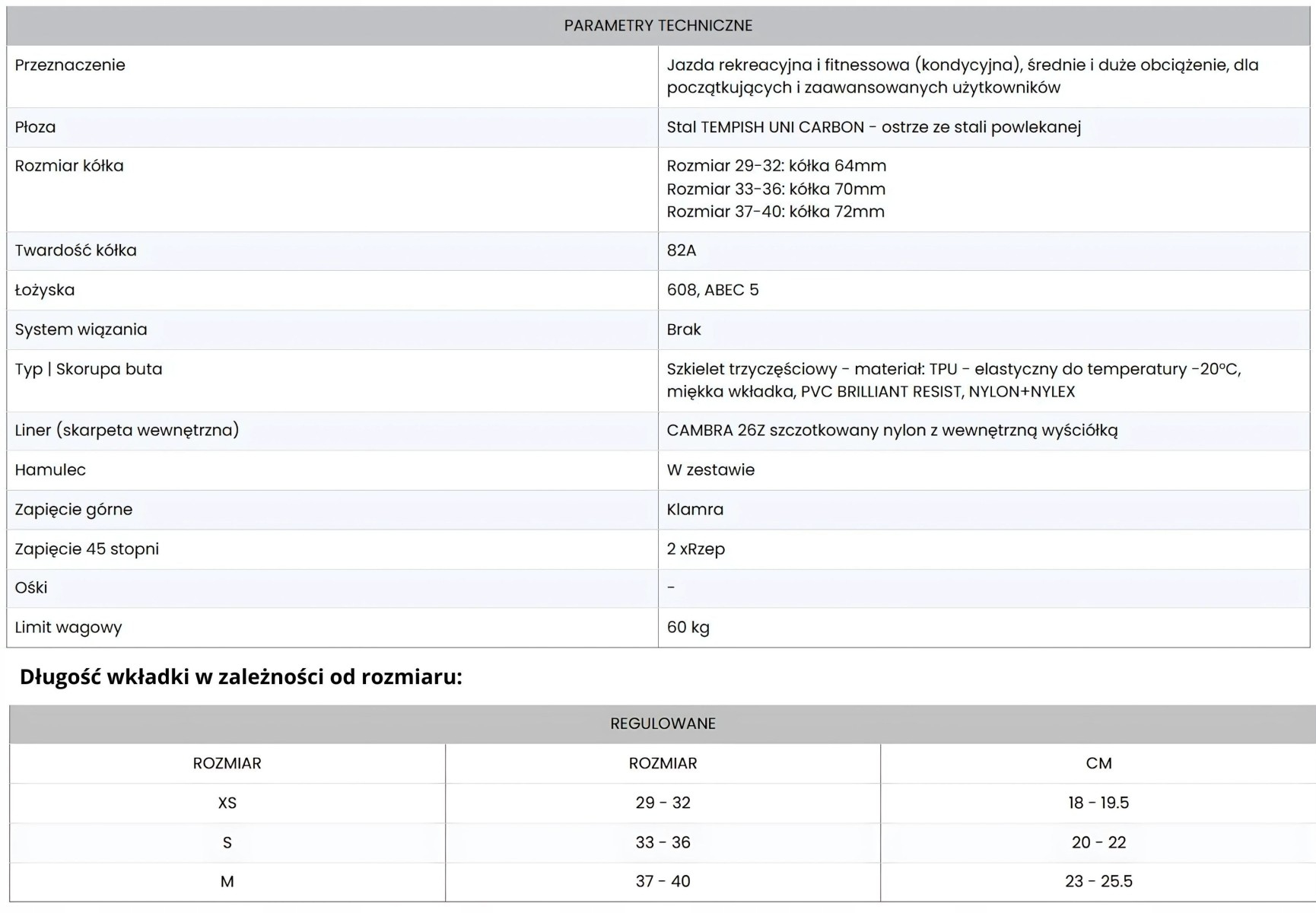Click the Stal TEMPISH UNI CARBON value
Screen dimensions: 1316x913
(x=873, y=127)
